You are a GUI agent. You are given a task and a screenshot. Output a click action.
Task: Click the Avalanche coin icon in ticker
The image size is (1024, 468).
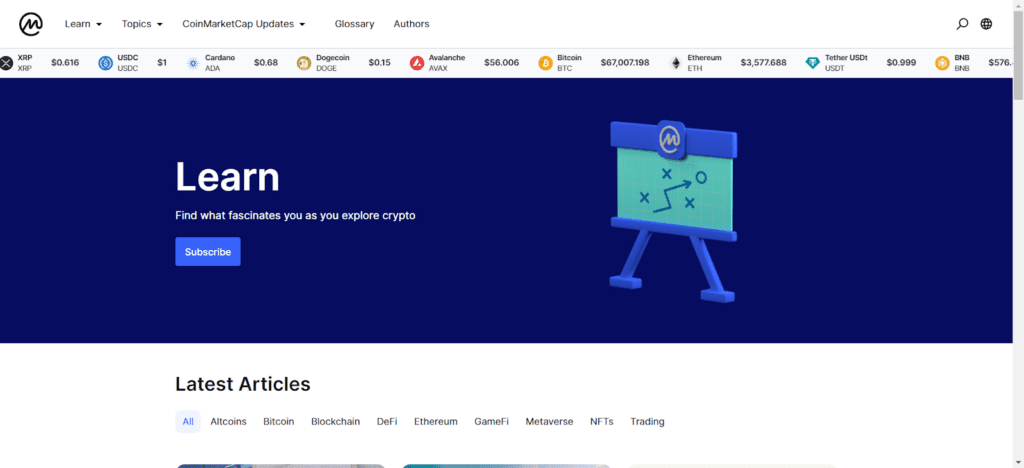point(417,63)
